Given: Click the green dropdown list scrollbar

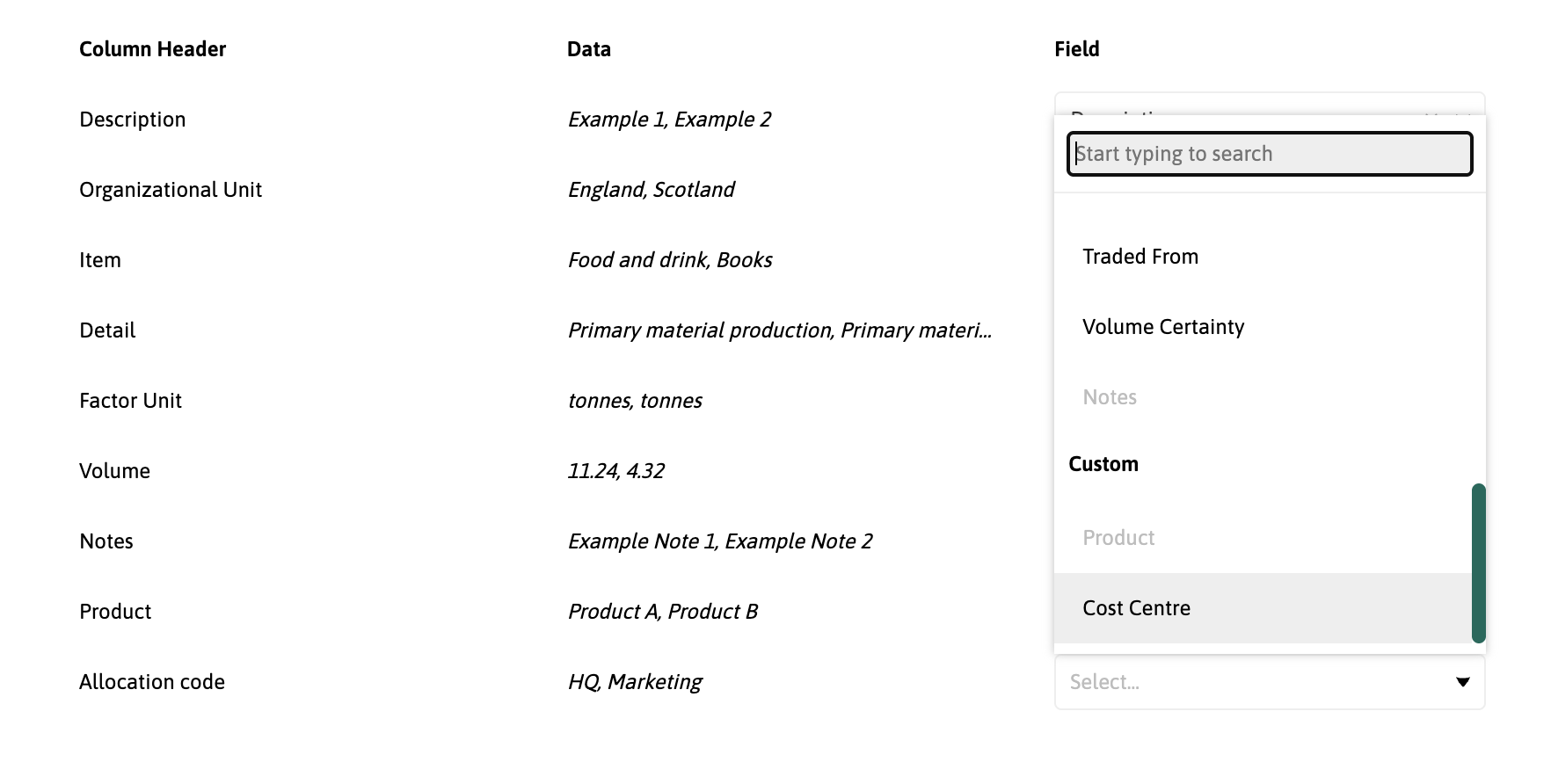Looking at the screenshot, I should (x=1478, y=563).
